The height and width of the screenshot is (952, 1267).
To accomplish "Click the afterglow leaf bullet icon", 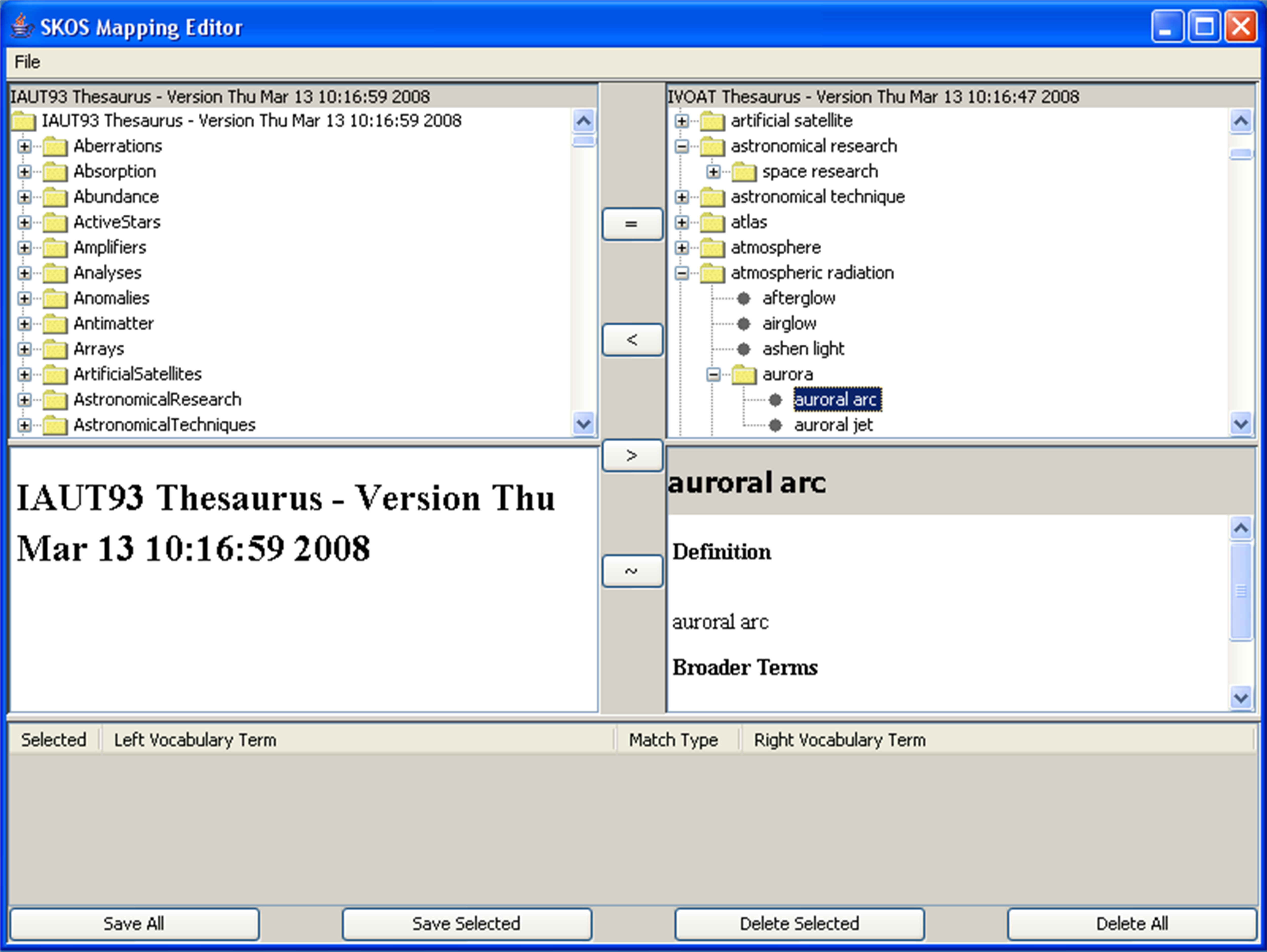I will 744,298.
